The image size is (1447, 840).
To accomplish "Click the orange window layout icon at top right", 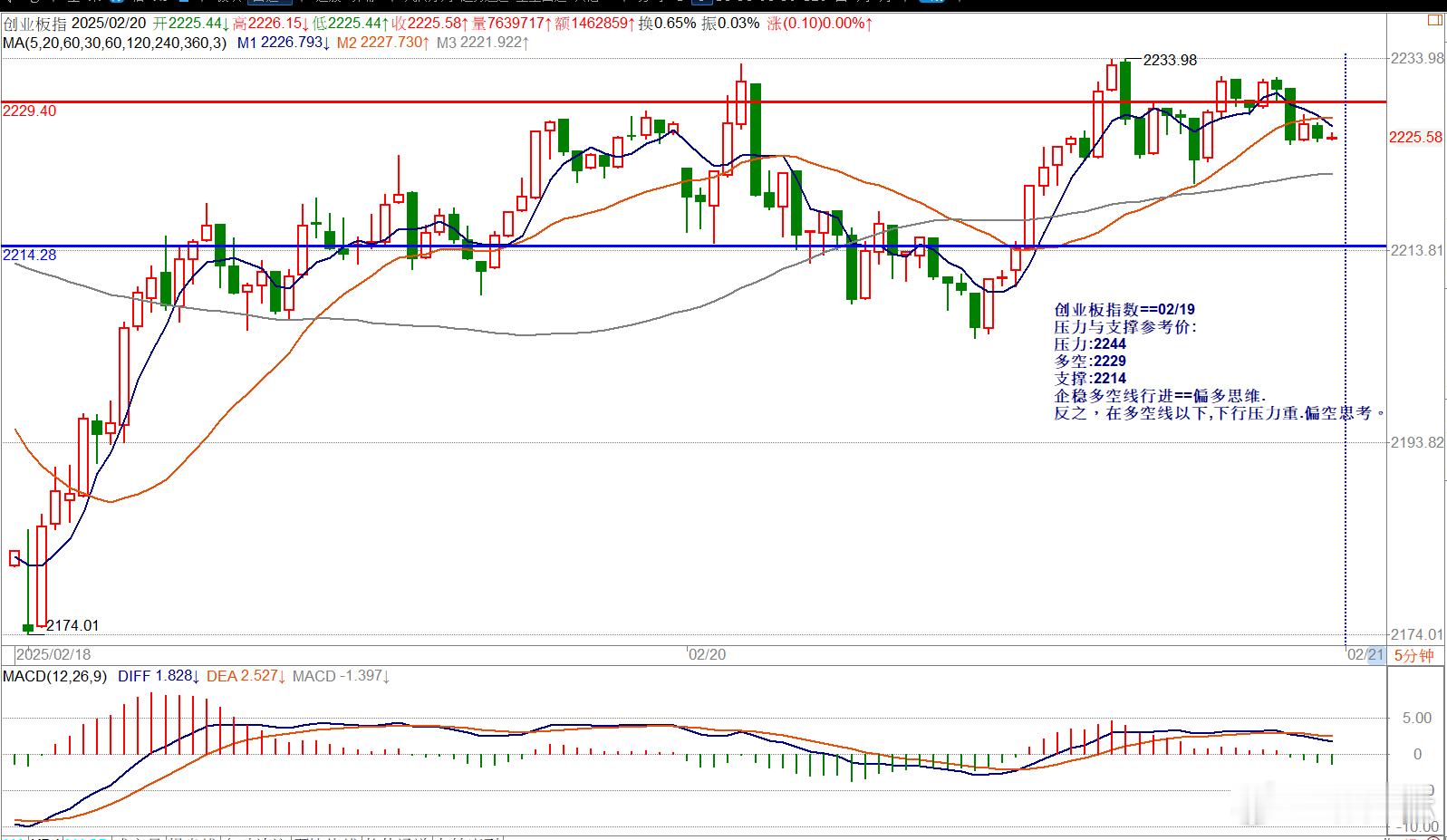I will (1435, 21).
